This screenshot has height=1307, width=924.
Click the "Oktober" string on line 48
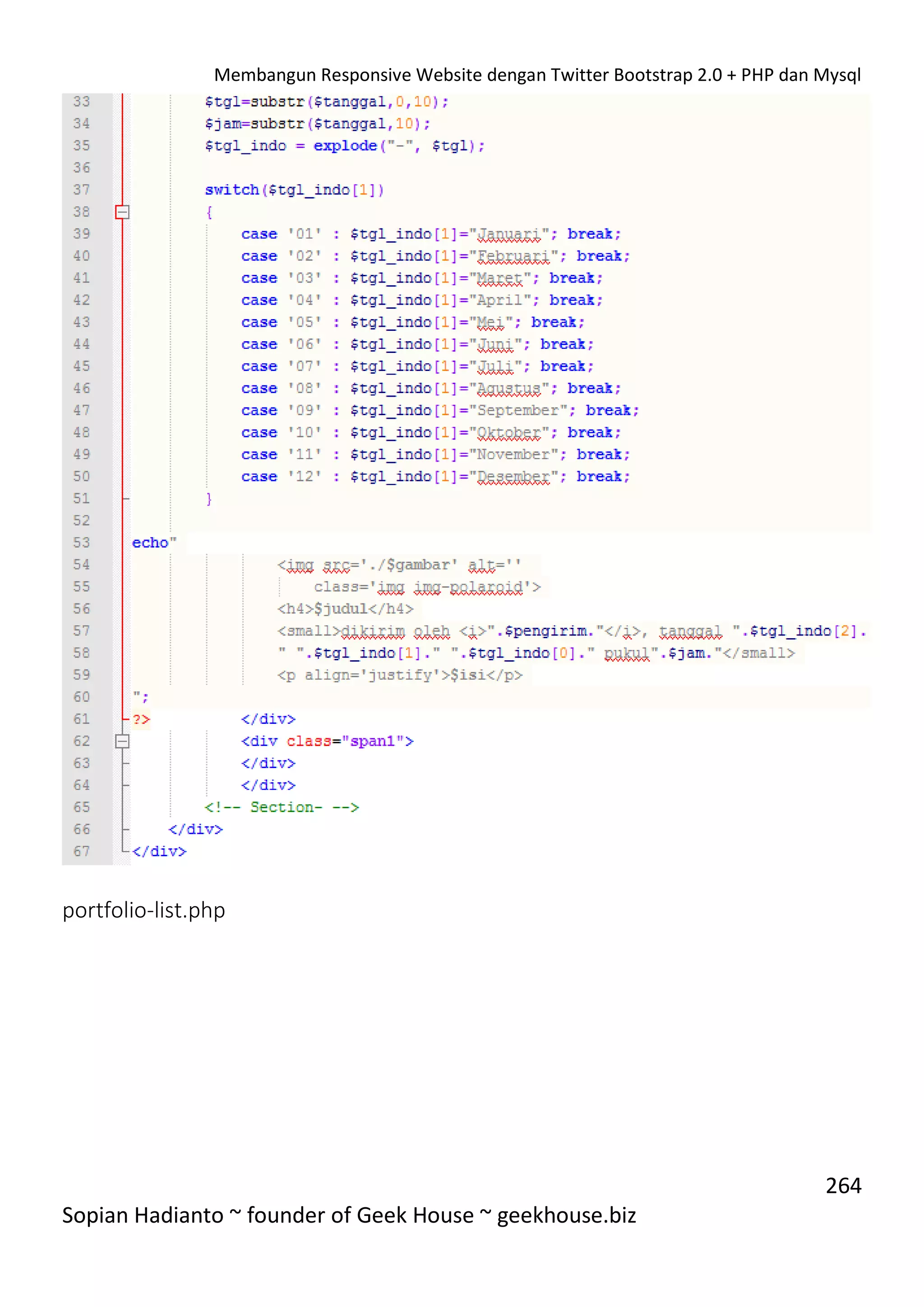pyautogui.click(x=509, y=433)
